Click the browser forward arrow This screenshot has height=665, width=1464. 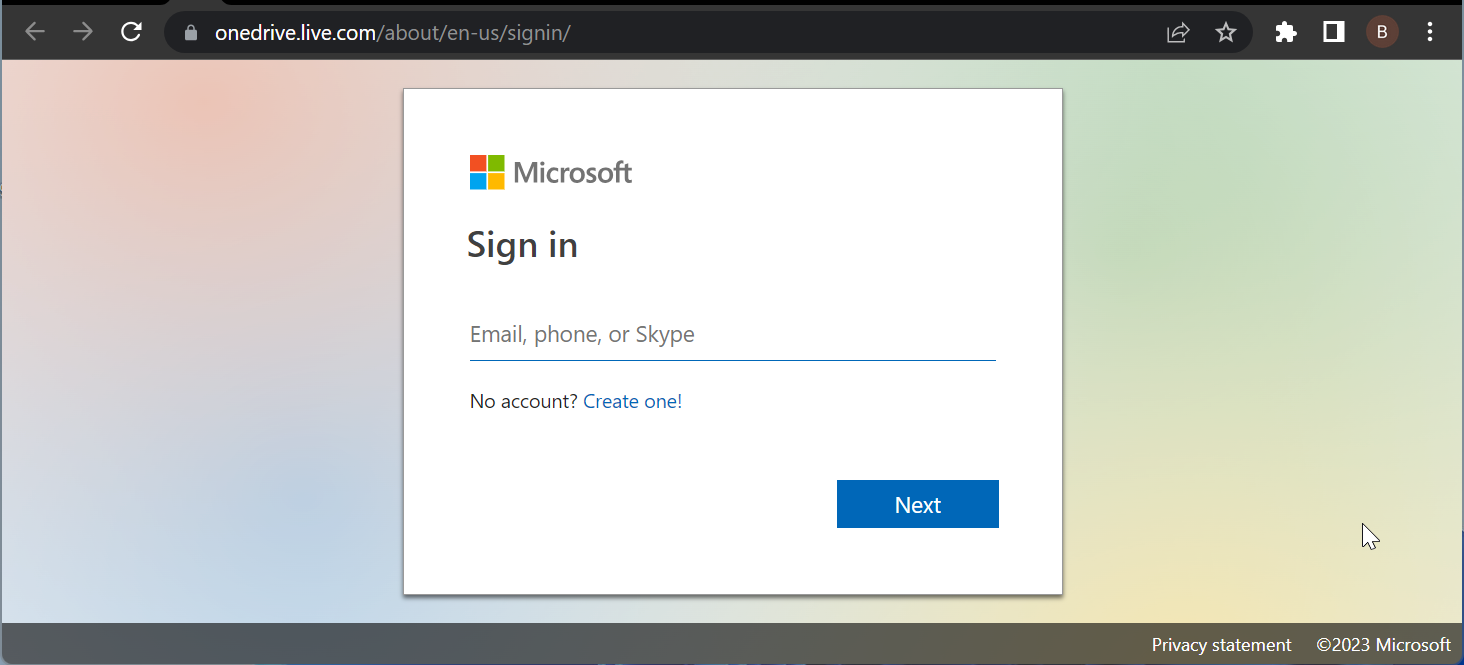[83, 32]
